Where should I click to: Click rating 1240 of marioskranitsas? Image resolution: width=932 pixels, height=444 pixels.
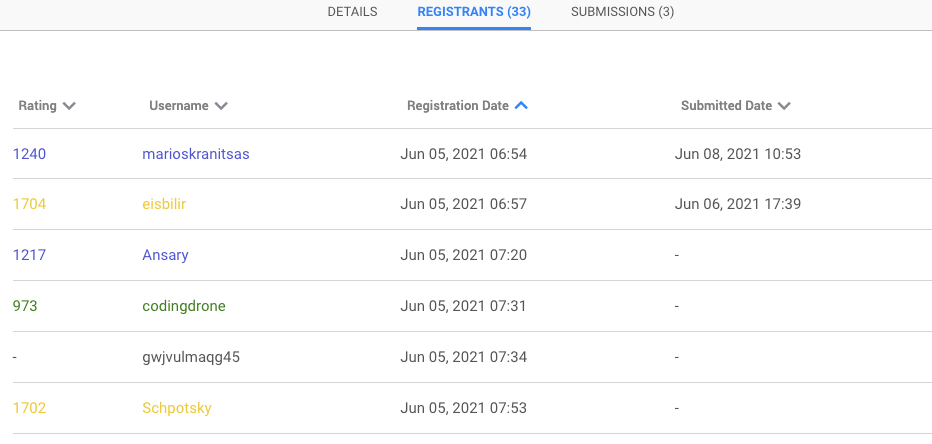(30, 154)
